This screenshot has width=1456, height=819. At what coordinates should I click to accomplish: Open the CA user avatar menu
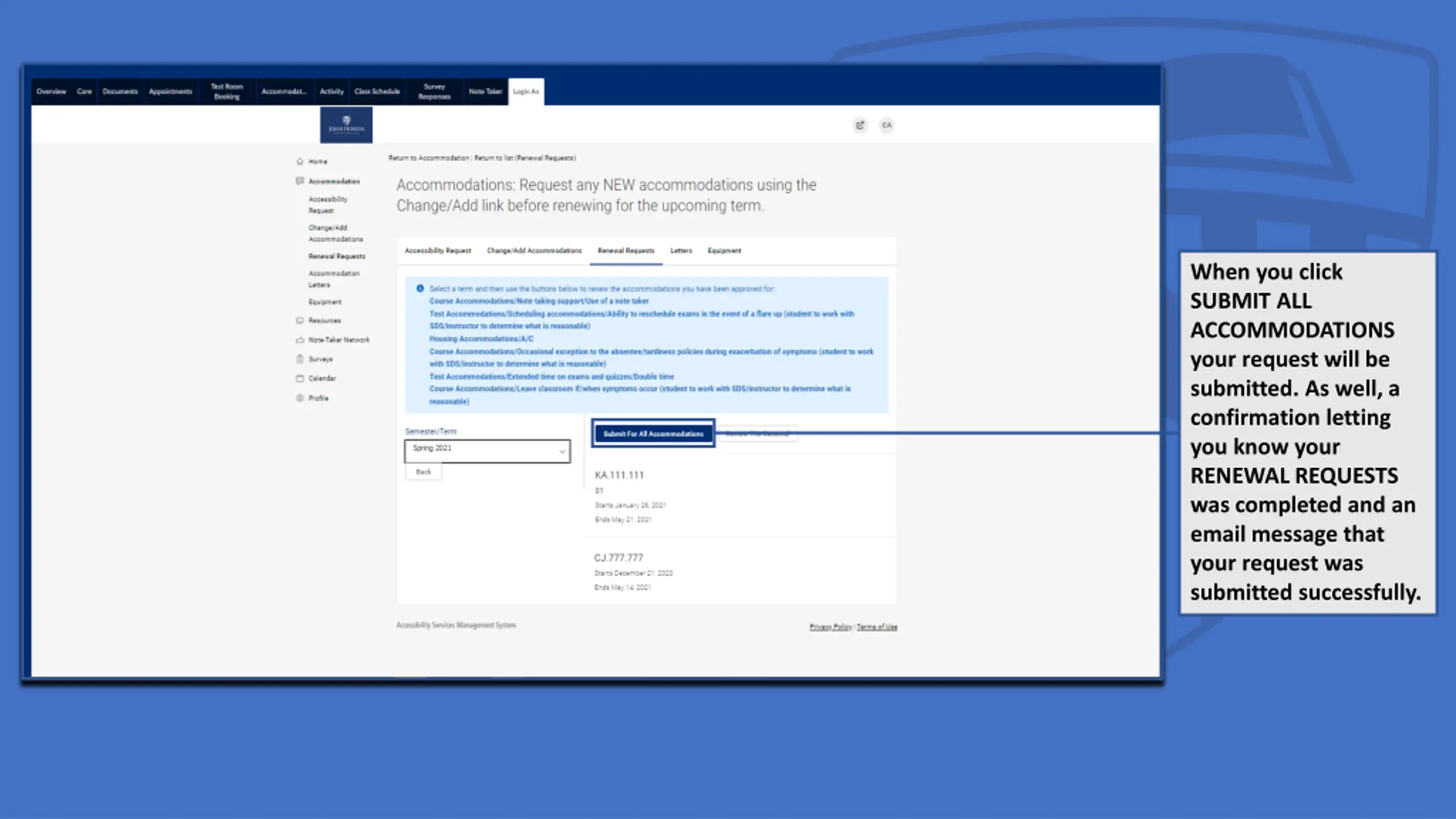click(x=886, y=125)
